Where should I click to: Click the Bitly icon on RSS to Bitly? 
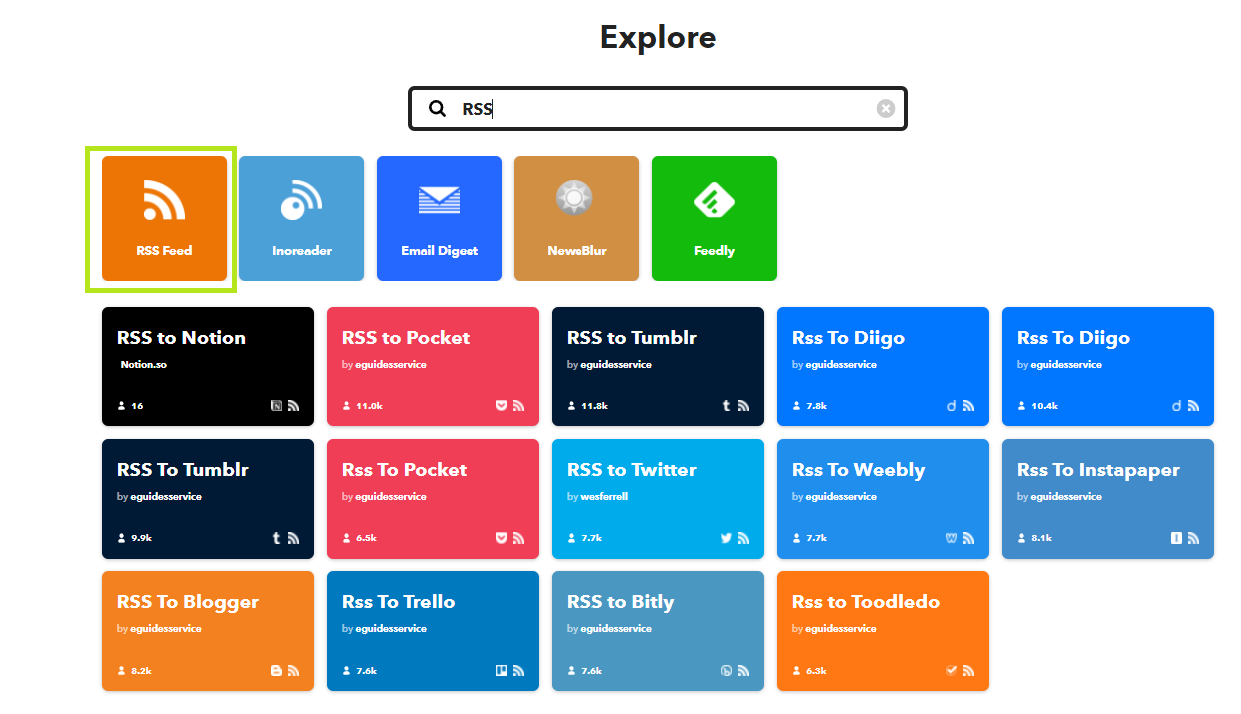pyautogui.click(x=727, y=670)
